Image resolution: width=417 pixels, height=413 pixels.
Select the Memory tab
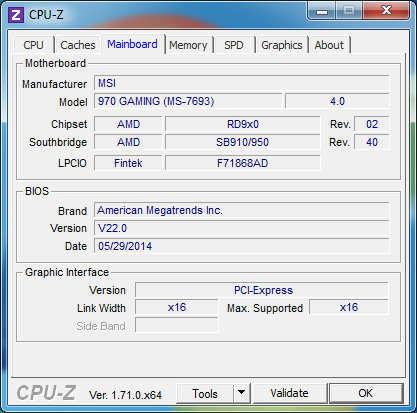[x=188, y=45]
